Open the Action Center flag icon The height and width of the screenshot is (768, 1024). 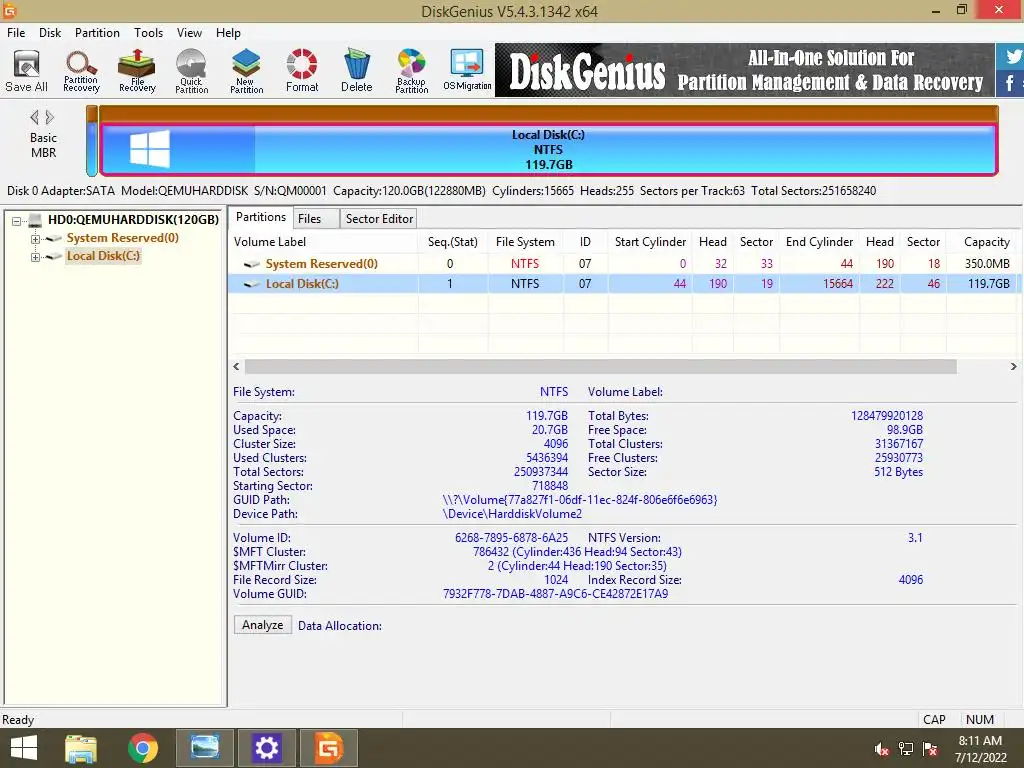(x=930, y=749)
